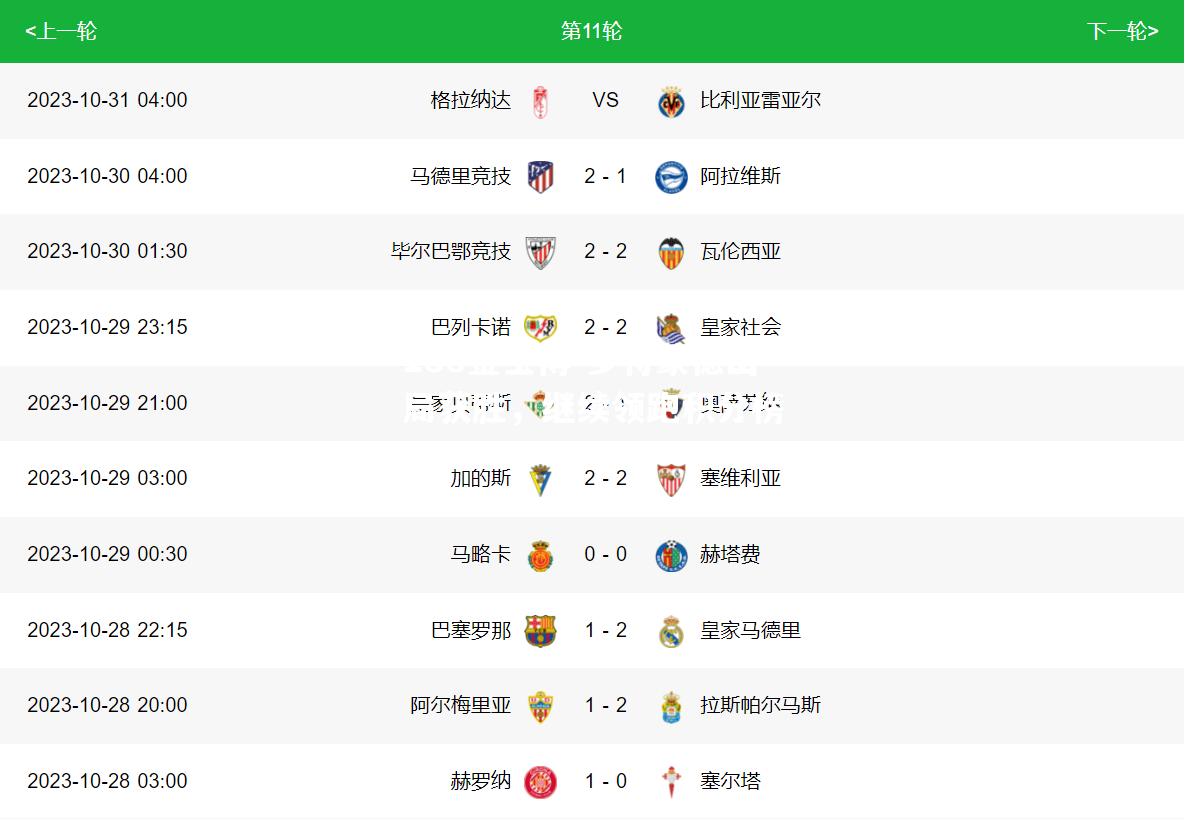Click the Celta Vigo crest icon

(x=671, y=782)
